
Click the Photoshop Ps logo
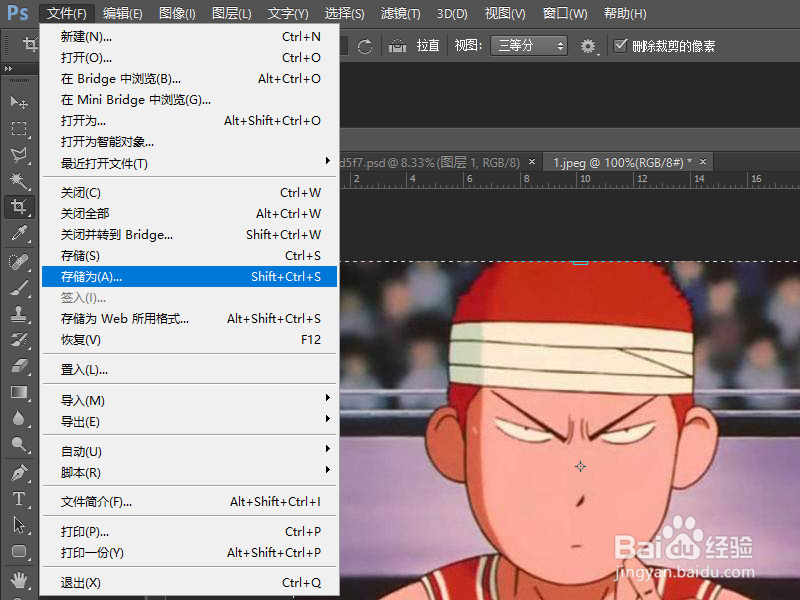18,12
